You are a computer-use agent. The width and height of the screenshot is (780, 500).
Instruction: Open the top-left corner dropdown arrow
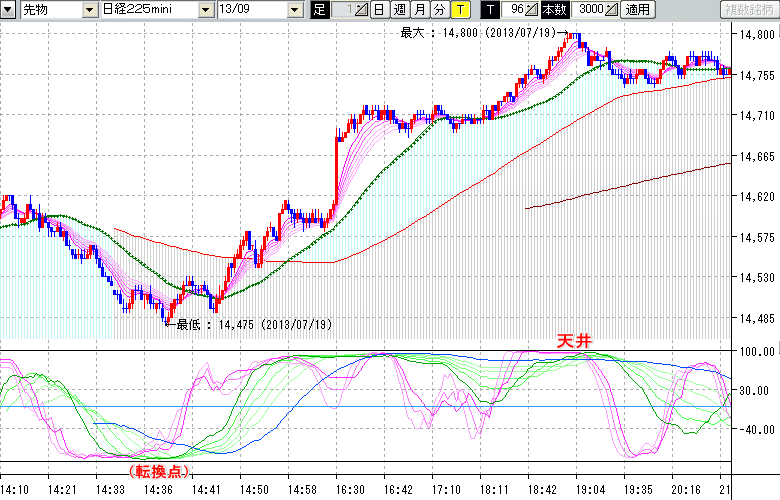(9, 10)
